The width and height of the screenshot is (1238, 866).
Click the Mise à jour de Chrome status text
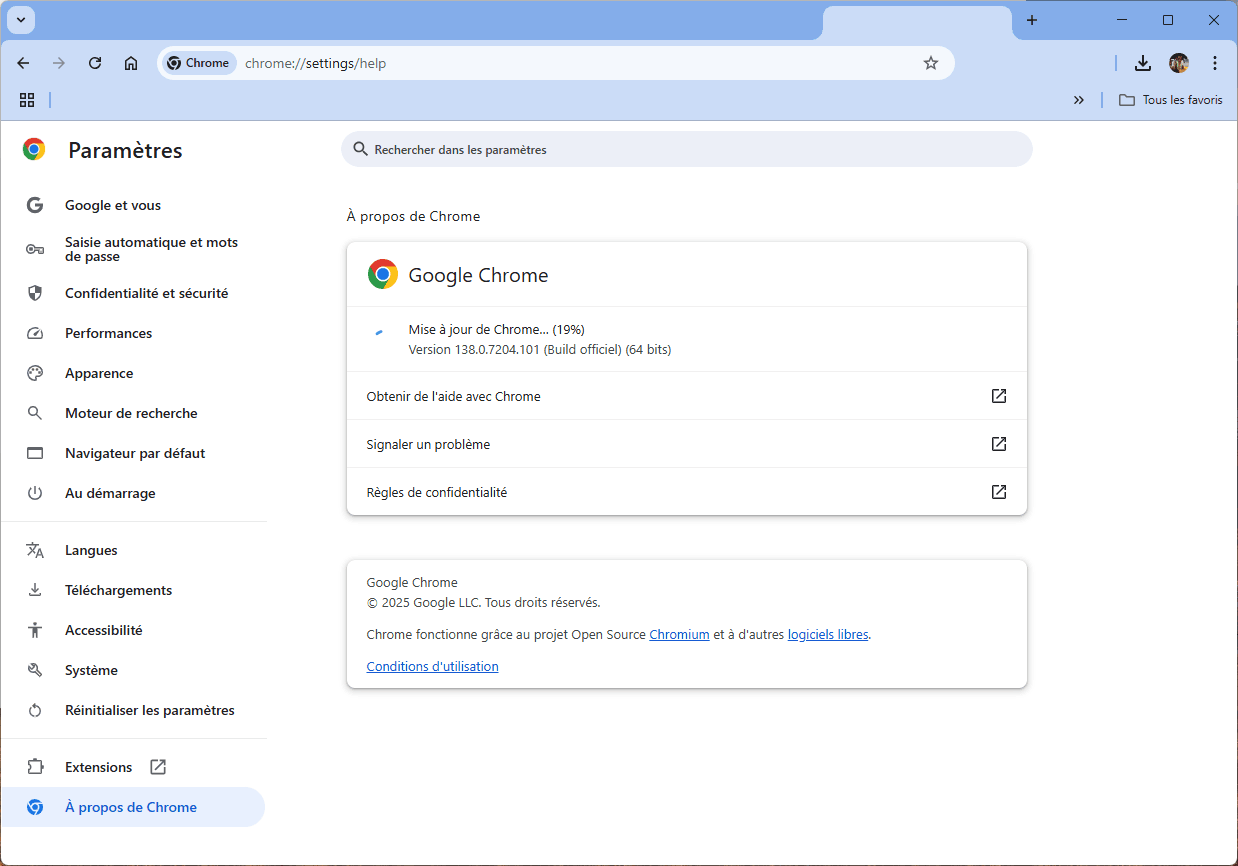click(496, 329)
